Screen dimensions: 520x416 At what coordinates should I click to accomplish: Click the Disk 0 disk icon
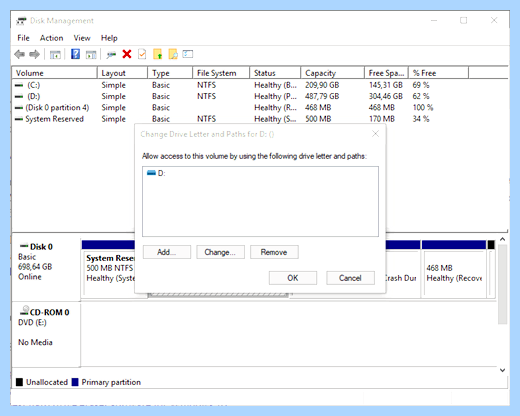24,246
